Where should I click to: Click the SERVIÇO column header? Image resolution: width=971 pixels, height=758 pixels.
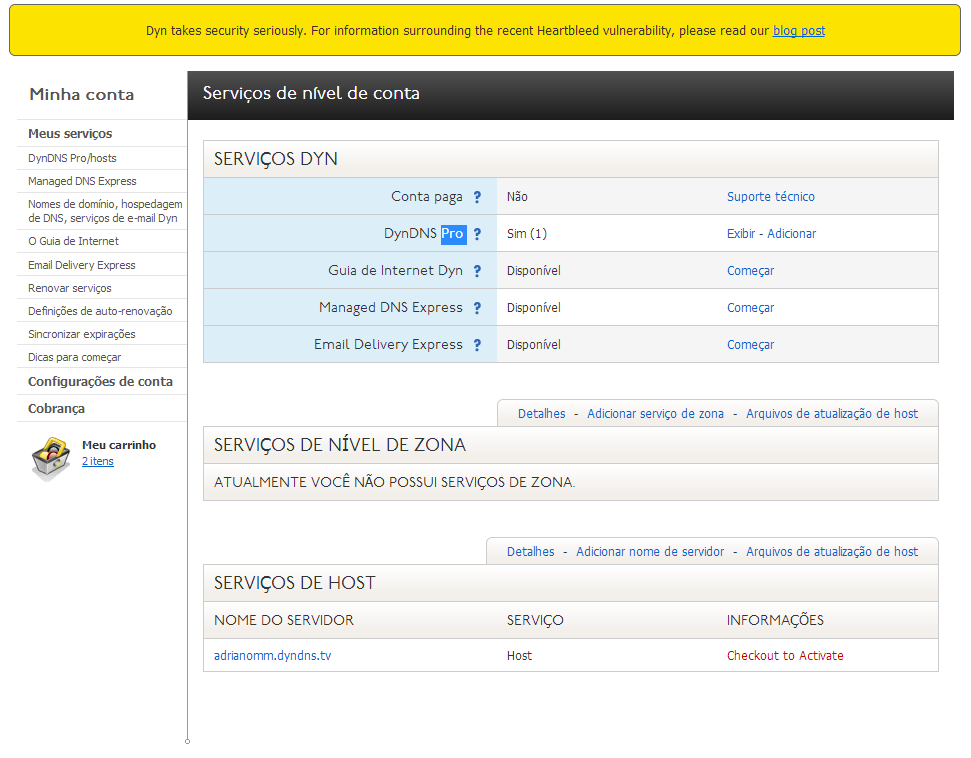coord(535,621)
